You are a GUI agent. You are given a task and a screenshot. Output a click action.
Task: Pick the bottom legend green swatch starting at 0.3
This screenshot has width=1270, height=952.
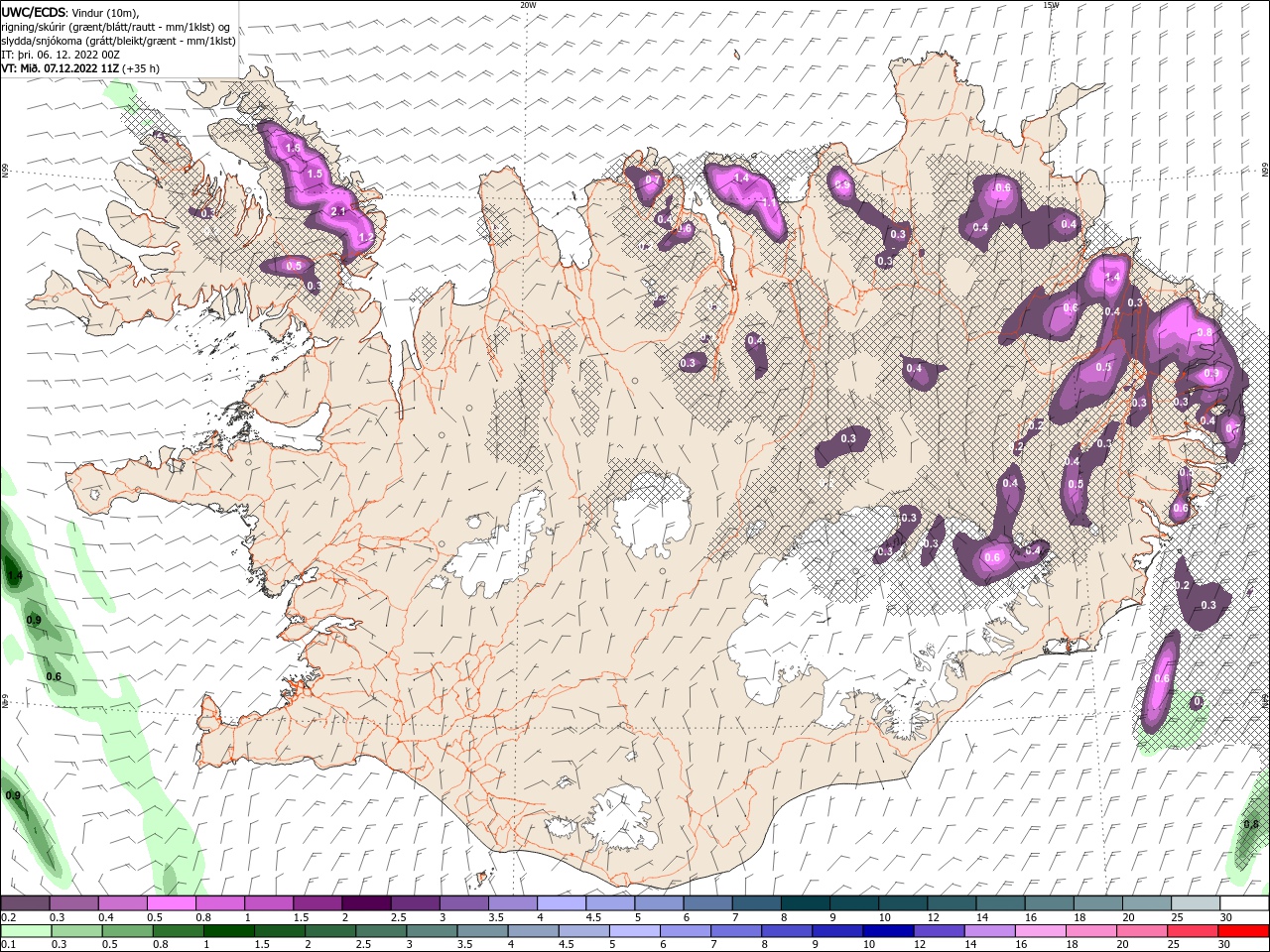pos(75,931)
